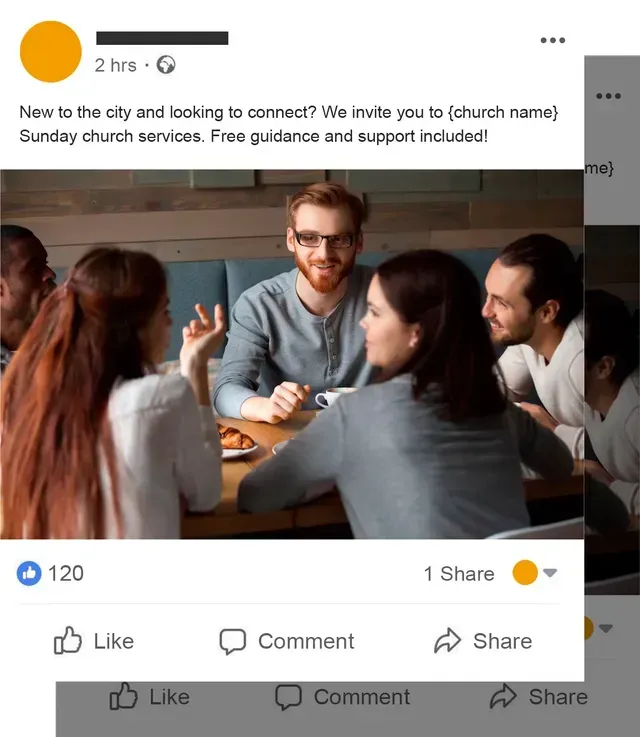Open the 1 Share count link

459,573
